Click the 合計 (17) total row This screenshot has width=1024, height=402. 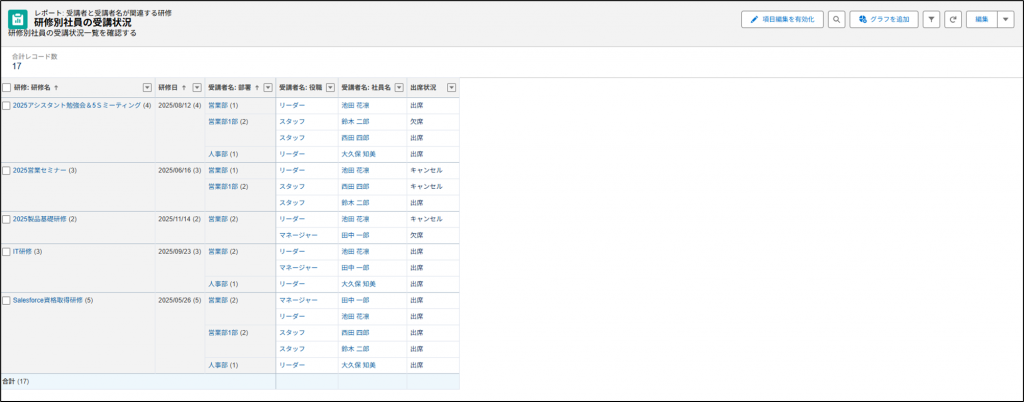[x=17, y=381]
